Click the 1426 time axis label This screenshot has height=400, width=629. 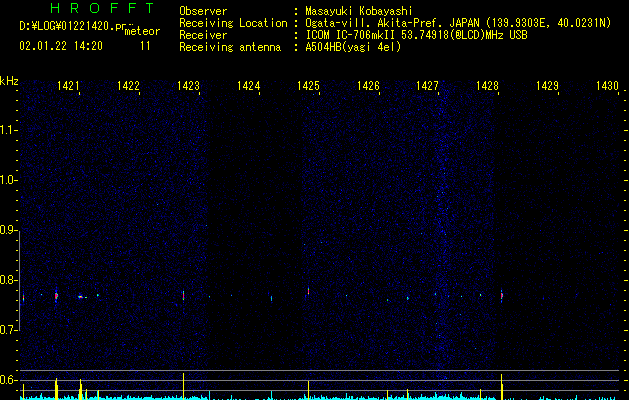click(x=368, y=85)
